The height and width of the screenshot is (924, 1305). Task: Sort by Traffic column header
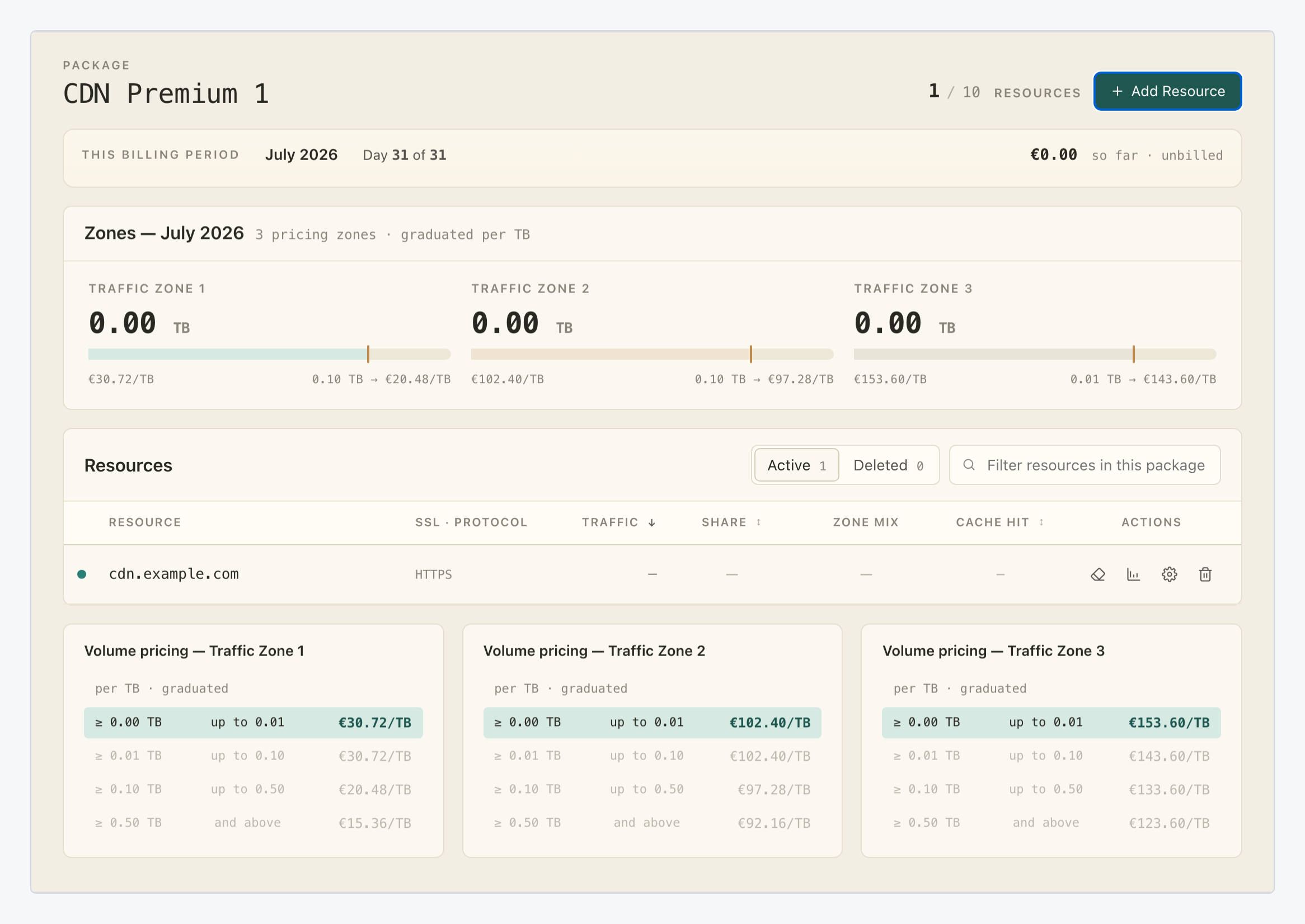pyautogui.click(x=618, y=522)
